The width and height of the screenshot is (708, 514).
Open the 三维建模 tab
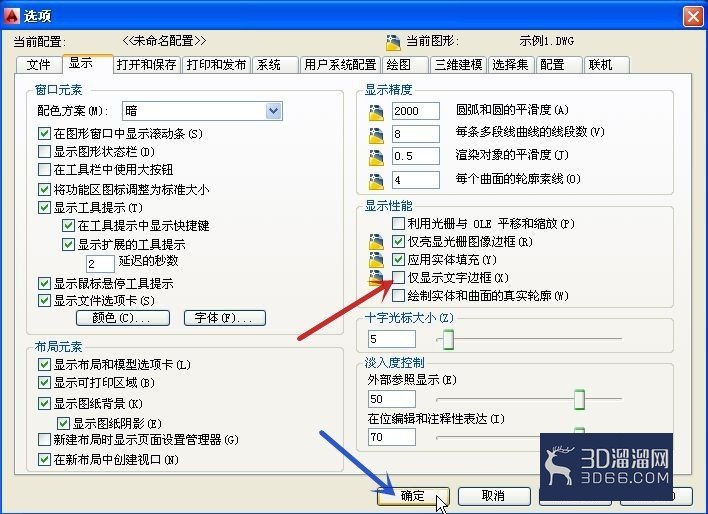[458, 65]
